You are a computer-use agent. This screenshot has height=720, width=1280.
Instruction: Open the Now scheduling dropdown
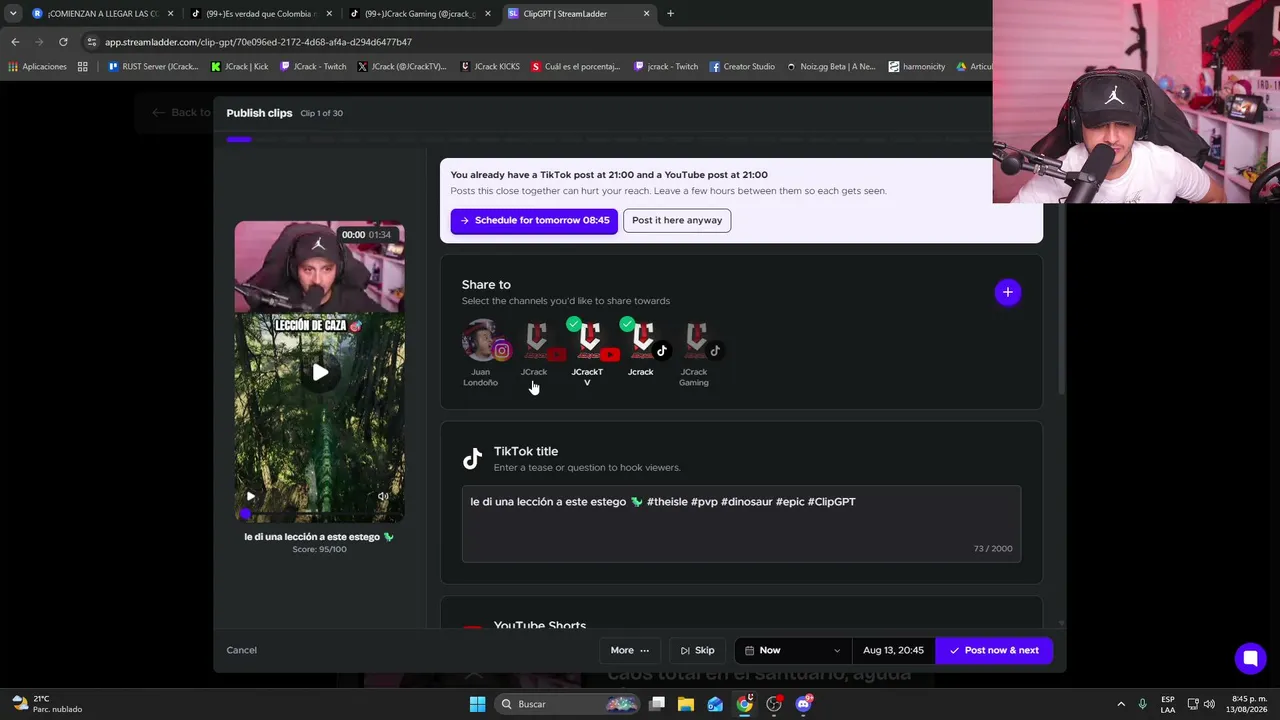tap(793, 650)
